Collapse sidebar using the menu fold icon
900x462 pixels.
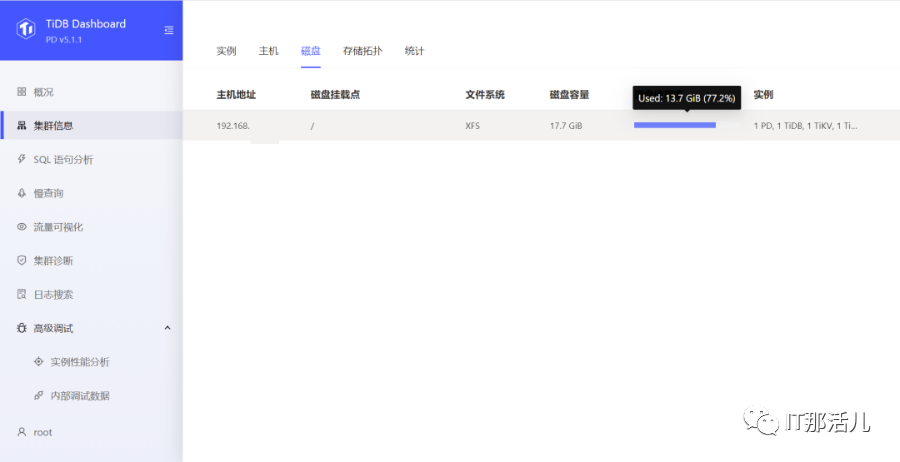tap(169, 30)
